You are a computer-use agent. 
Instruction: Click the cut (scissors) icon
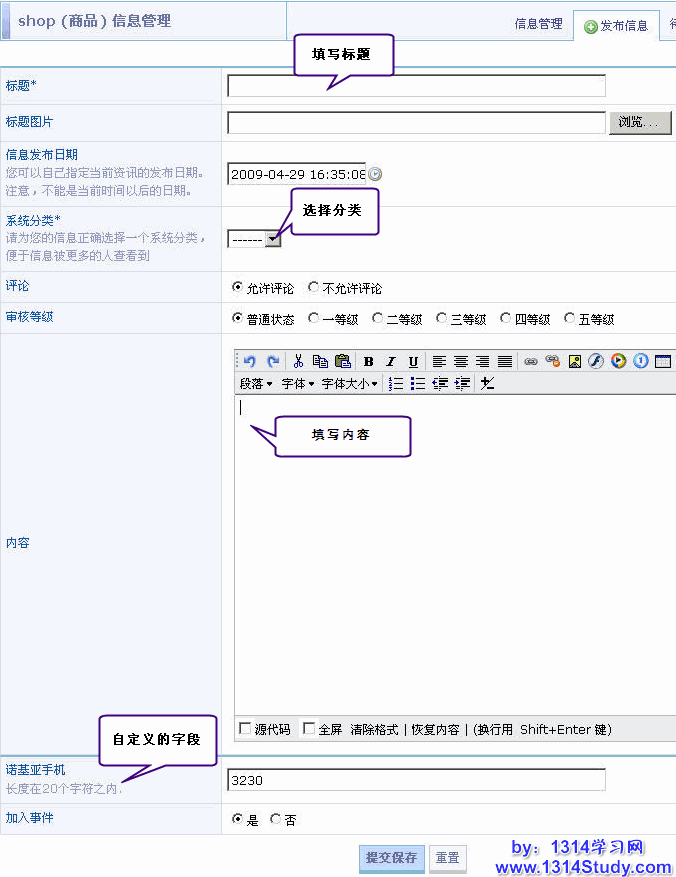(297, 362)
